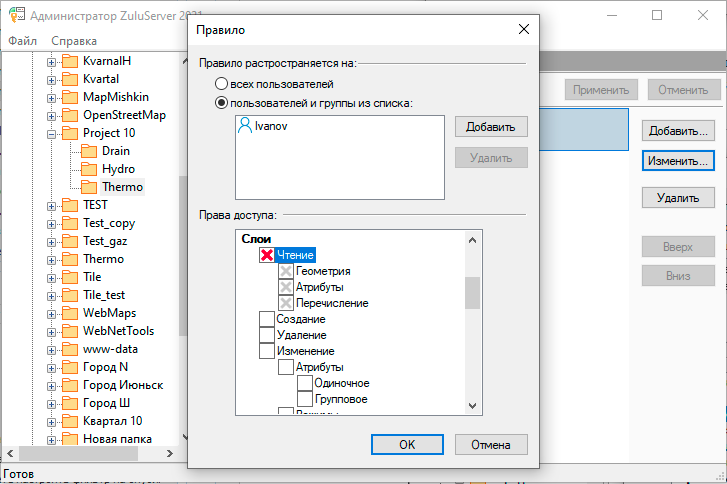
Task: Check the Удаление permission checkbox
Action: pyautogui.click(x=267, y=335)
